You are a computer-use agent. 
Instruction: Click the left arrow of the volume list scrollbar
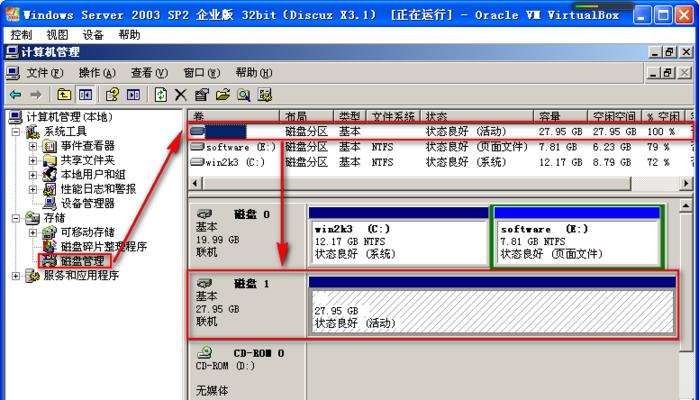pyautogui.click(x=195, y=183)
